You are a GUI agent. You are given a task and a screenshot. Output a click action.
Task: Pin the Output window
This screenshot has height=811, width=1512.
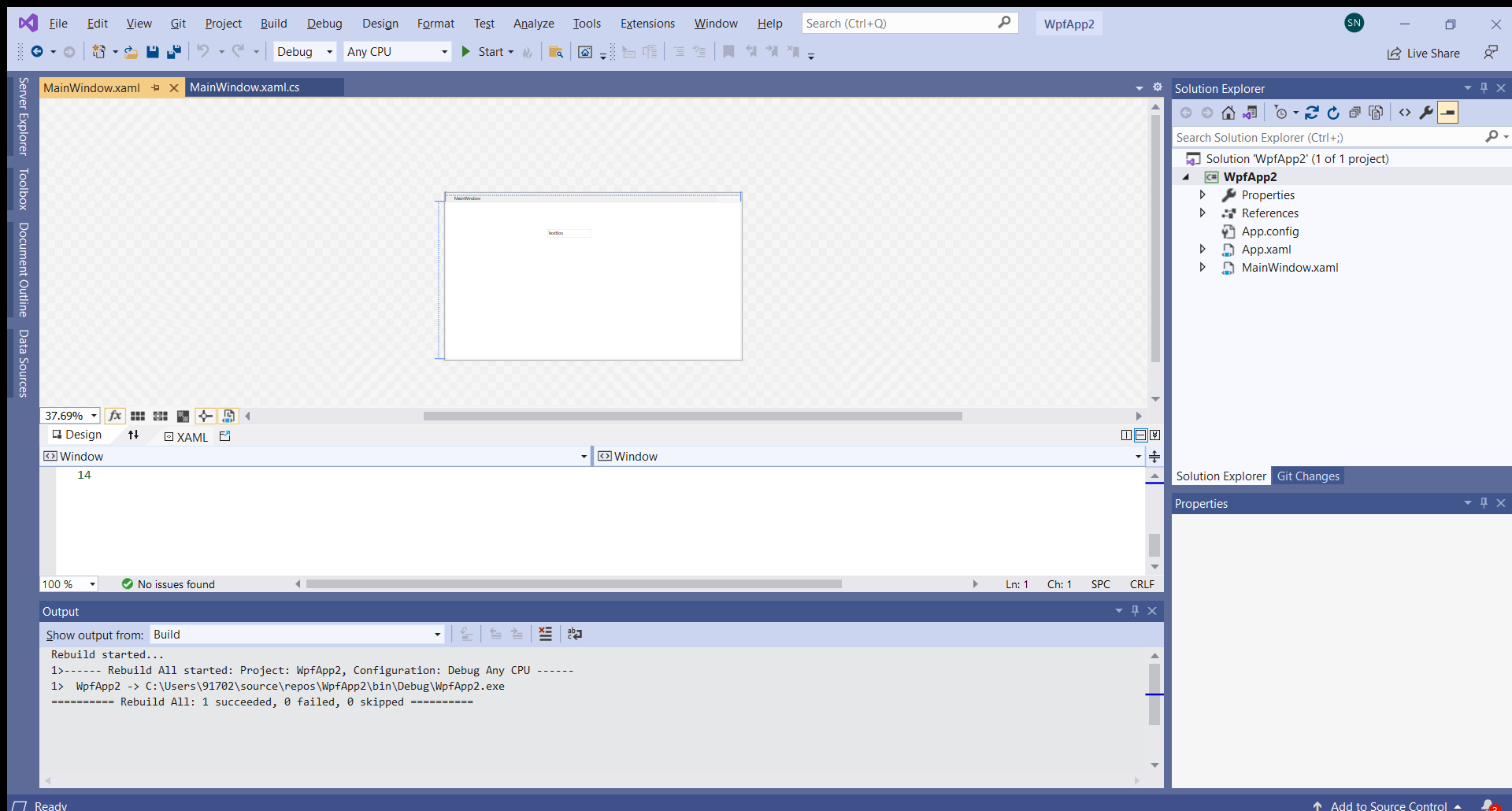[1135, 610]
